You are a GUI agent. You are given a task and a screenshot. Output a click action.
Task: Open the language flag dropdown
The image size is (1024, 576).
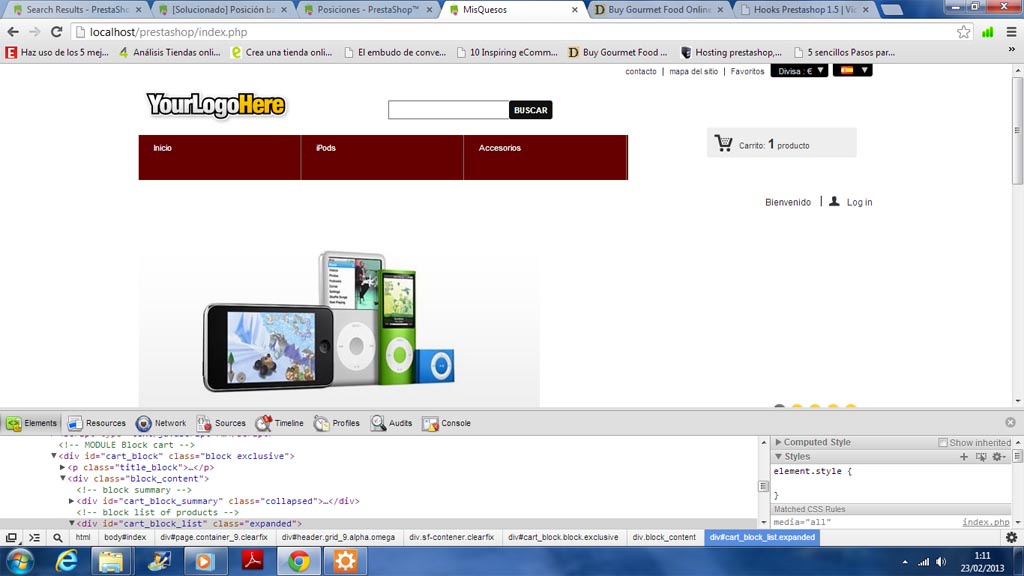852,71
